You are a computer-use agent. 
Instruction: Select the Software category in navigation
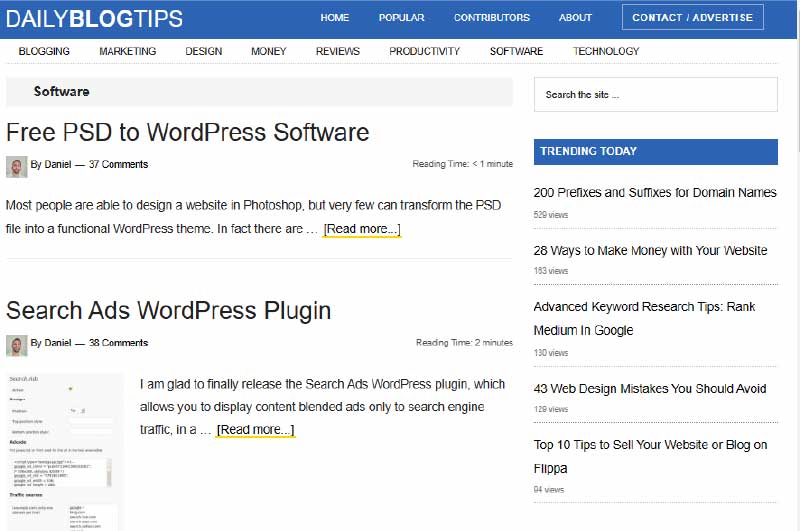click(x=516, y=51)
